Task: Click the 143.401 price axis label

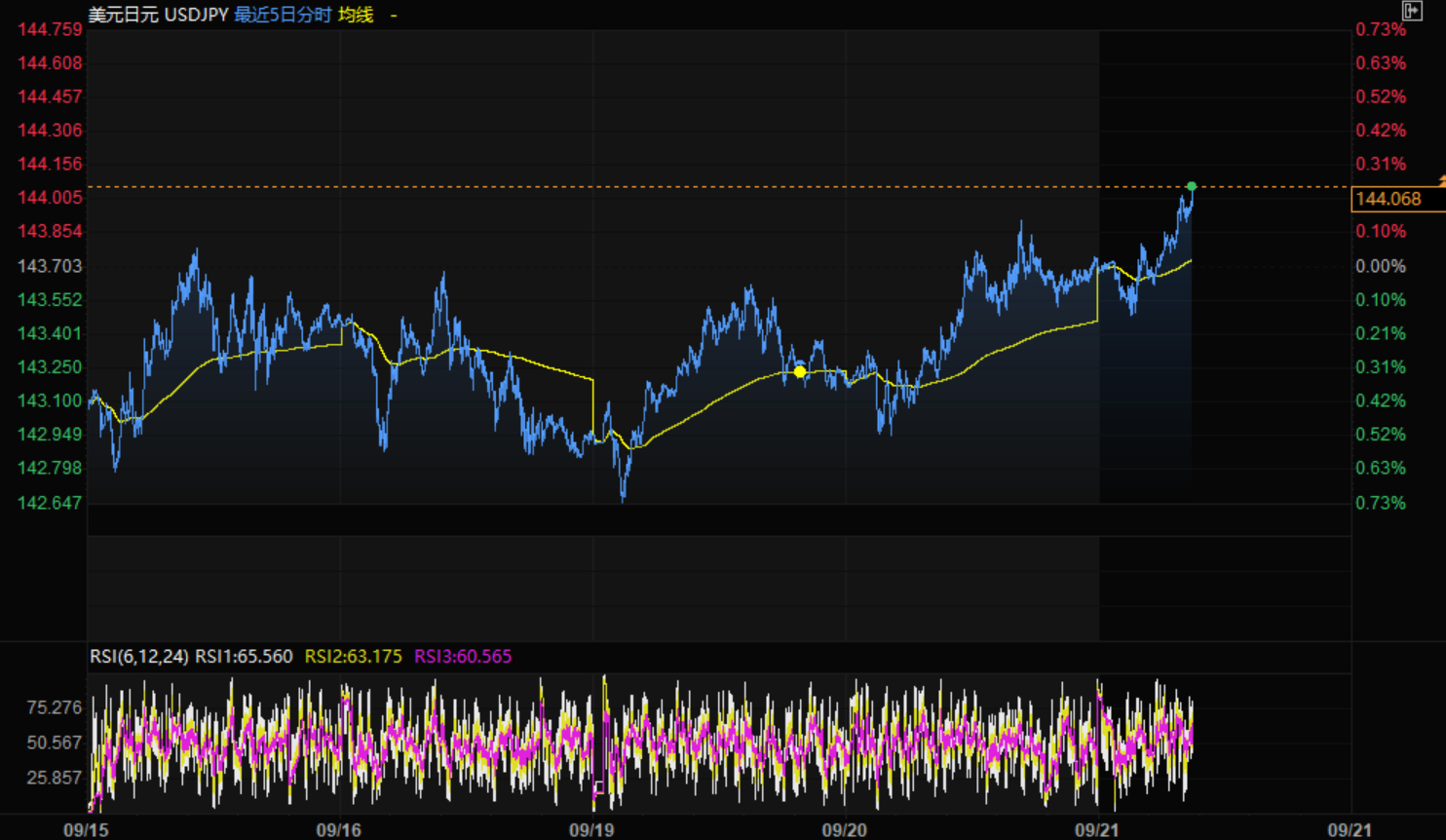Action: [x=50, y=333]
